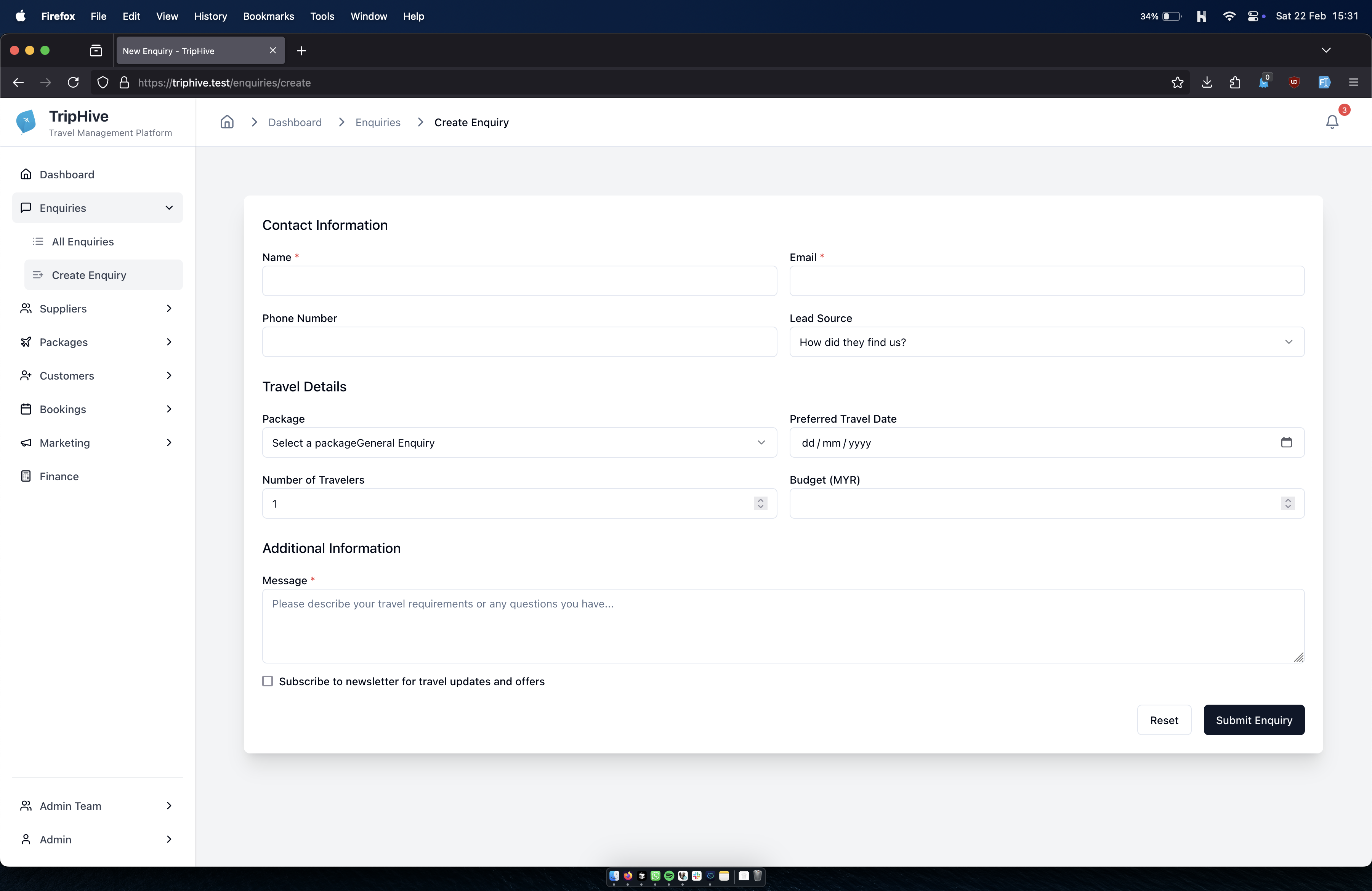This screenshot has width=1372, height=891.
Task: Click the battery status icon
Action: (1172, 16)
